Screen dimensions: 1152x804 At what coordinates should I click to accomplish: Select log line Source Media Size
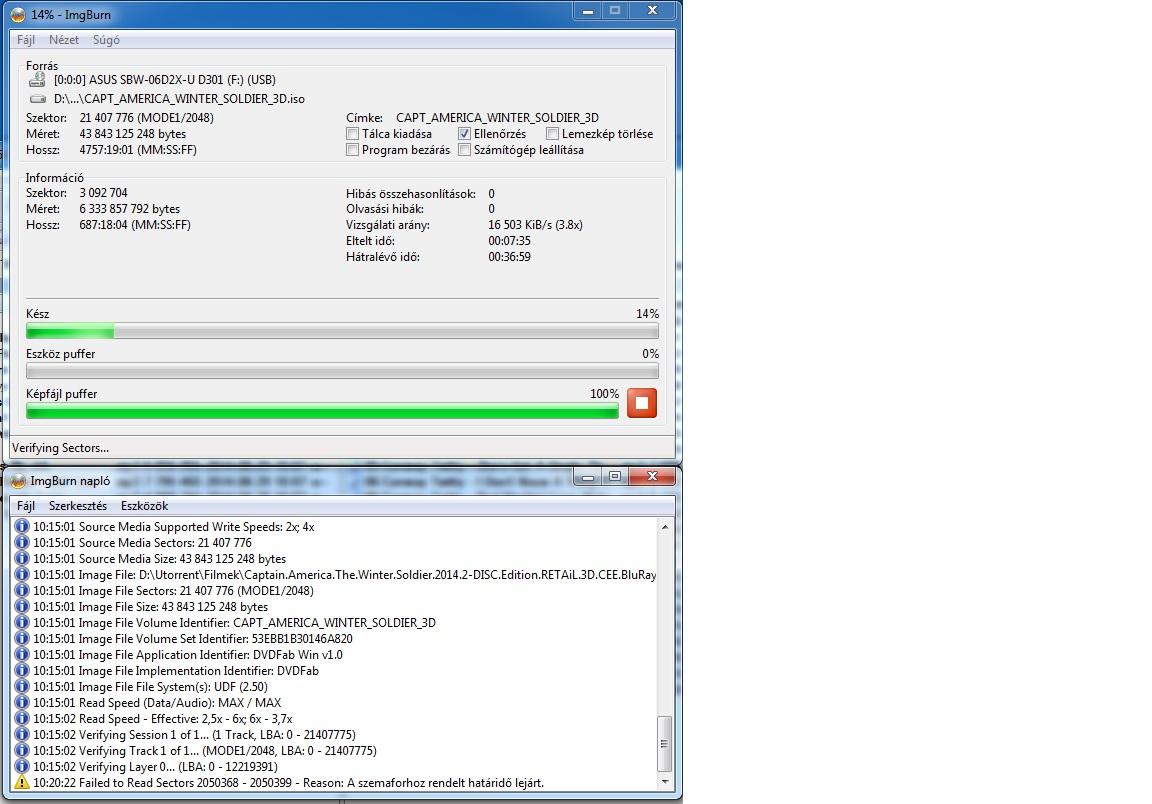pyautogui.click(x=159, y=559)
